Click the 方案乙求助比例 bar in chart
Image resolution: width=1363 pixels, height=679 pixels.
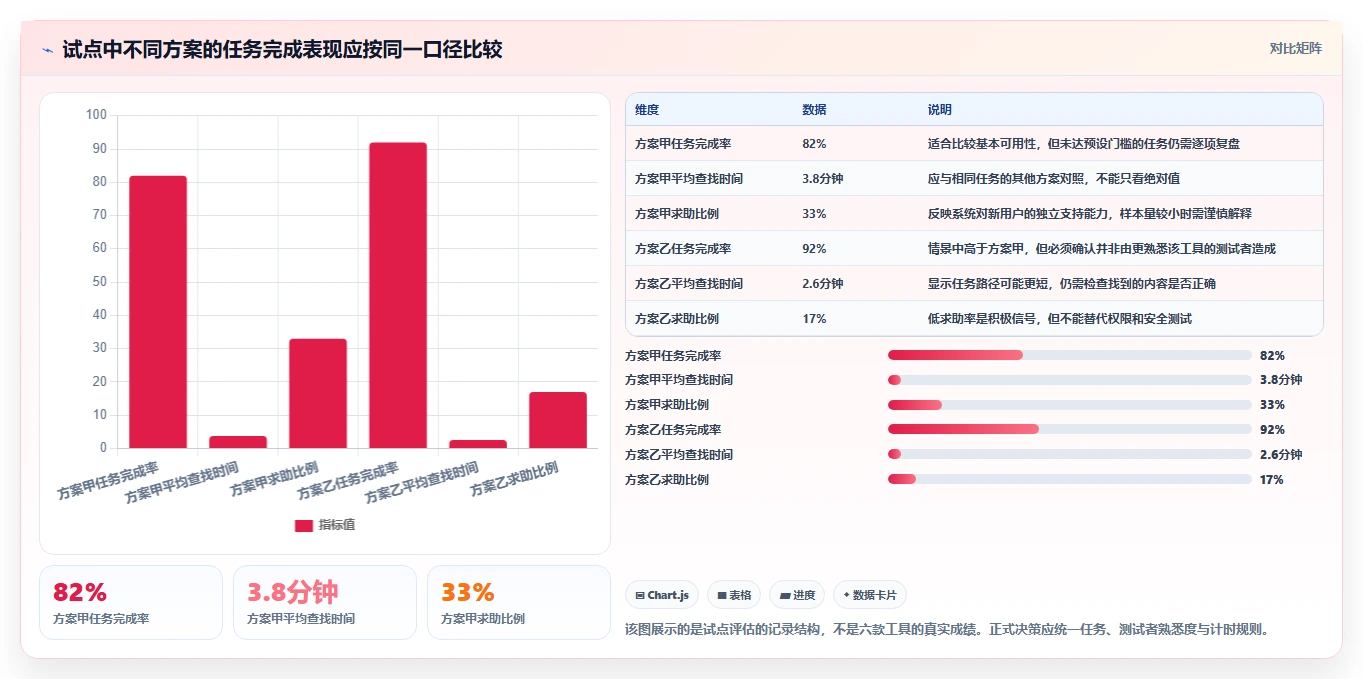[558, 420]
